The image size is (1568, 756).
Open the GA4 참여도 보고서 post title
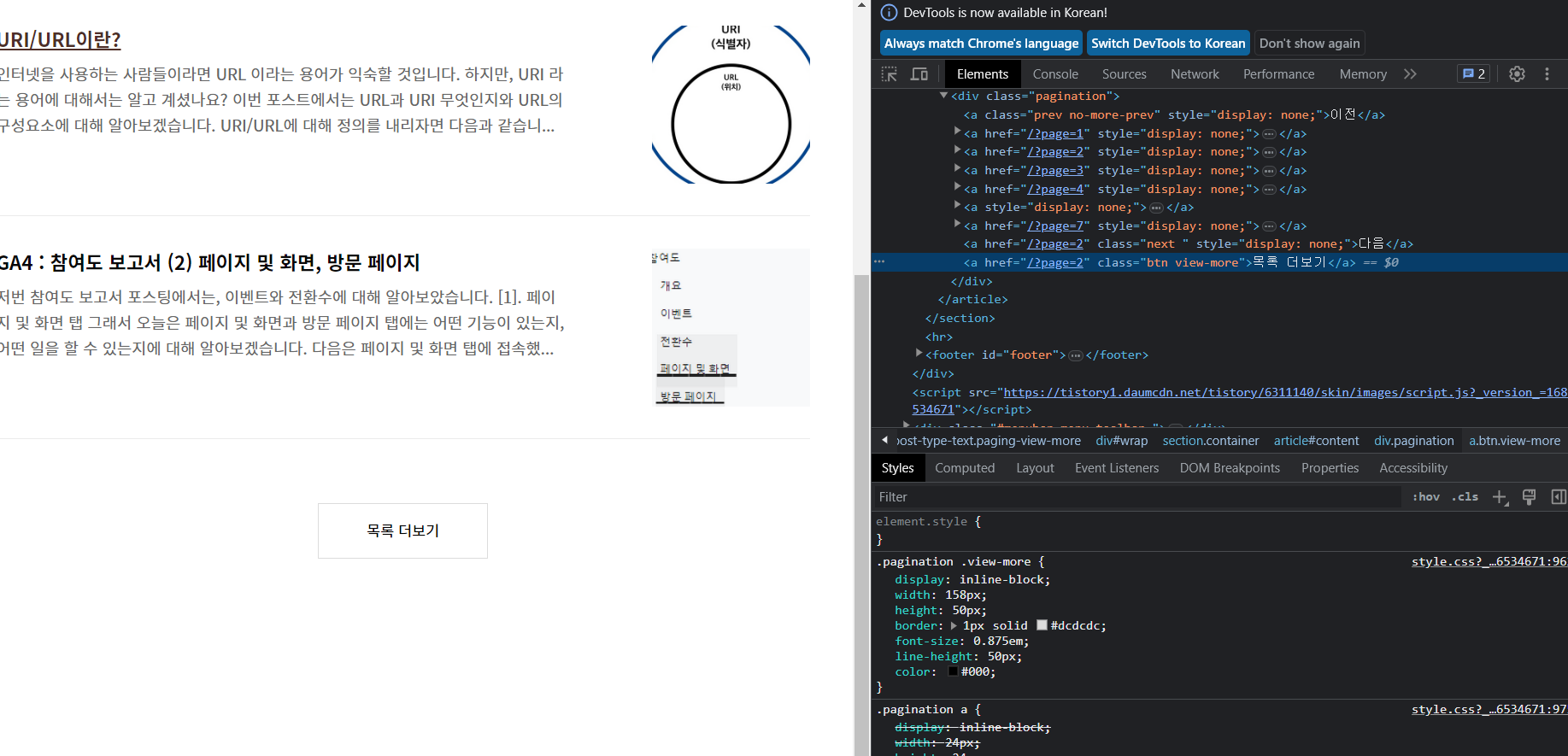[x=209, y=262]
